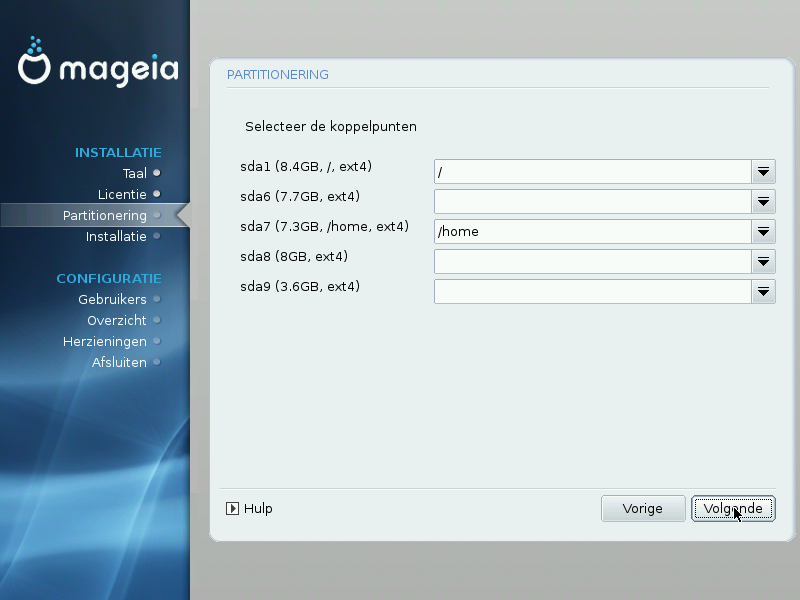Select the Overzicht step in sidebar

pos(117,320)
